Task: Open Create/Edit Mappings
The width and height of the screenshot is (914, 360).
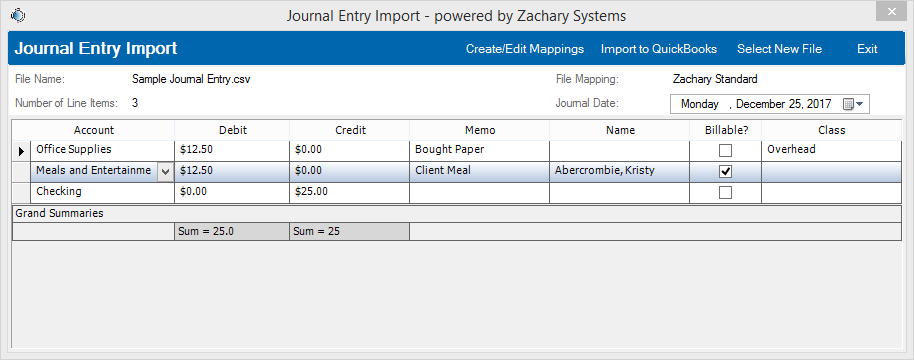Action: coord(525,49)
